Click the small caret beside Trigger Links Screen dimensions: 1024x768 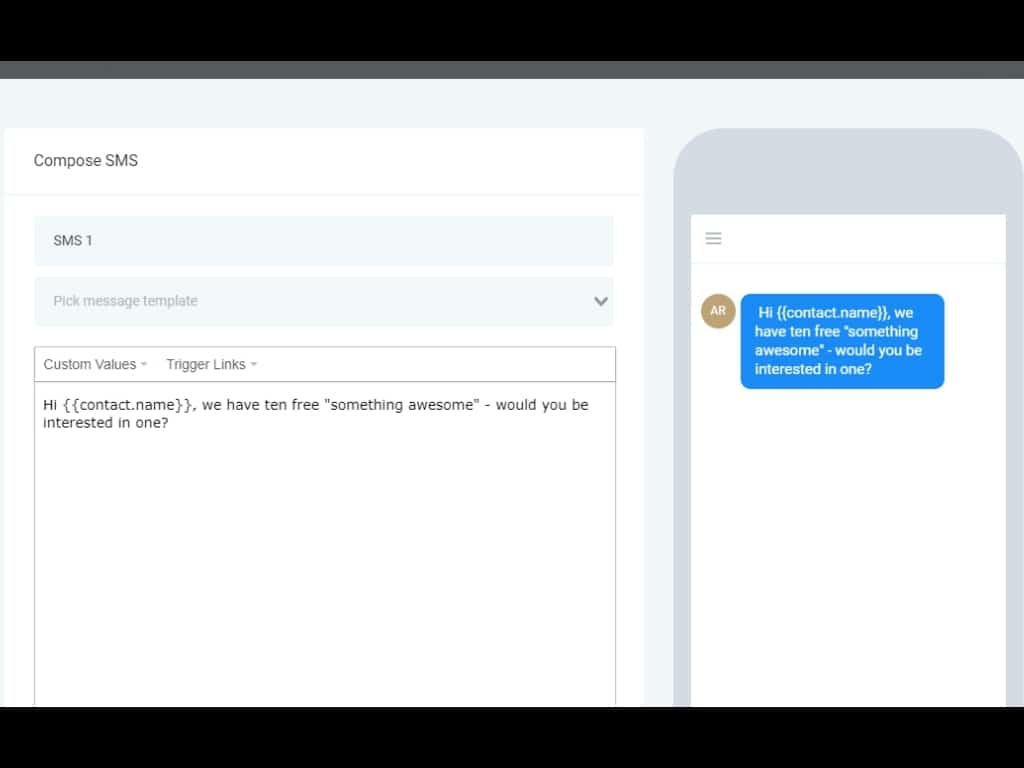[254, 365]
